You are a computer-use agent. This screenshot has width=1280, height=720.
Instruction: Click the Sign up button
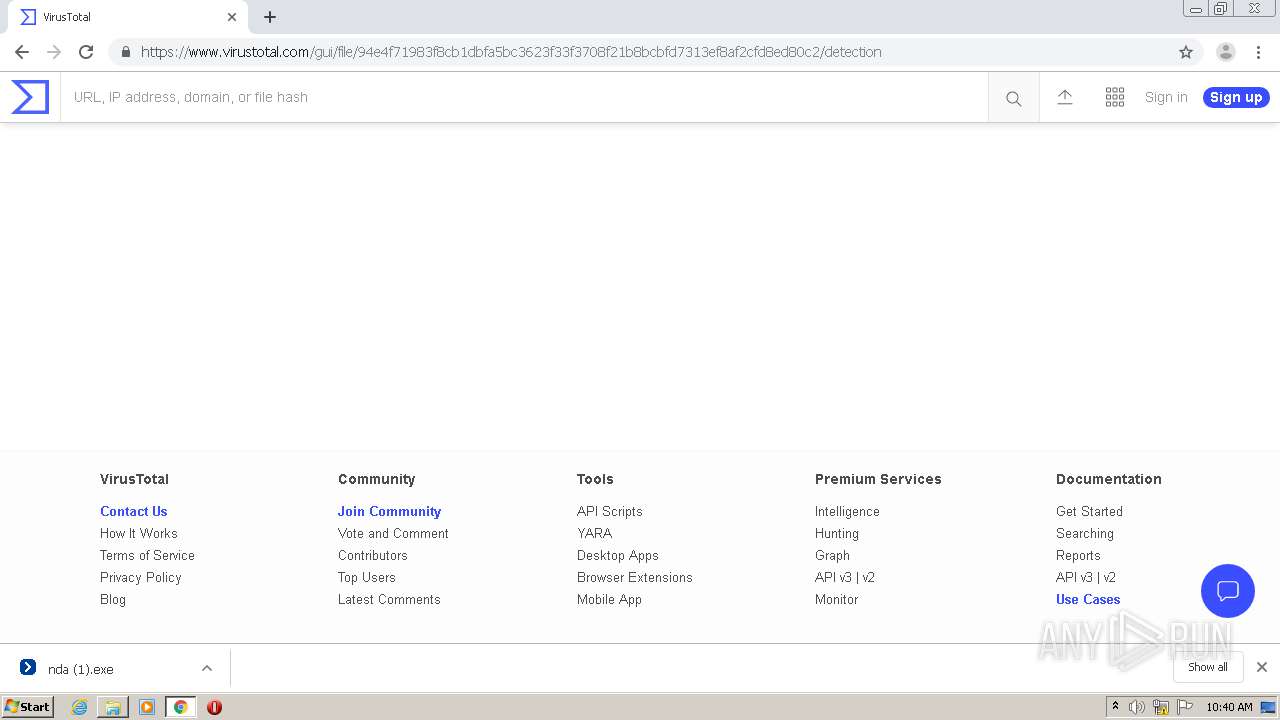tap(1236, 97)
